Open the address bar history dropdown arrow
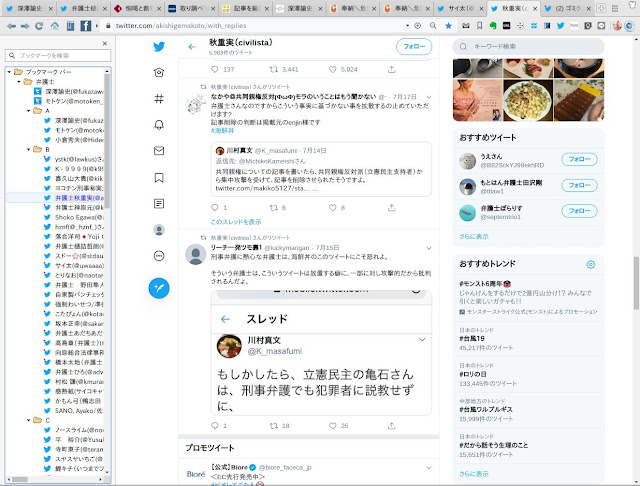640x486 pixels. 407,26
